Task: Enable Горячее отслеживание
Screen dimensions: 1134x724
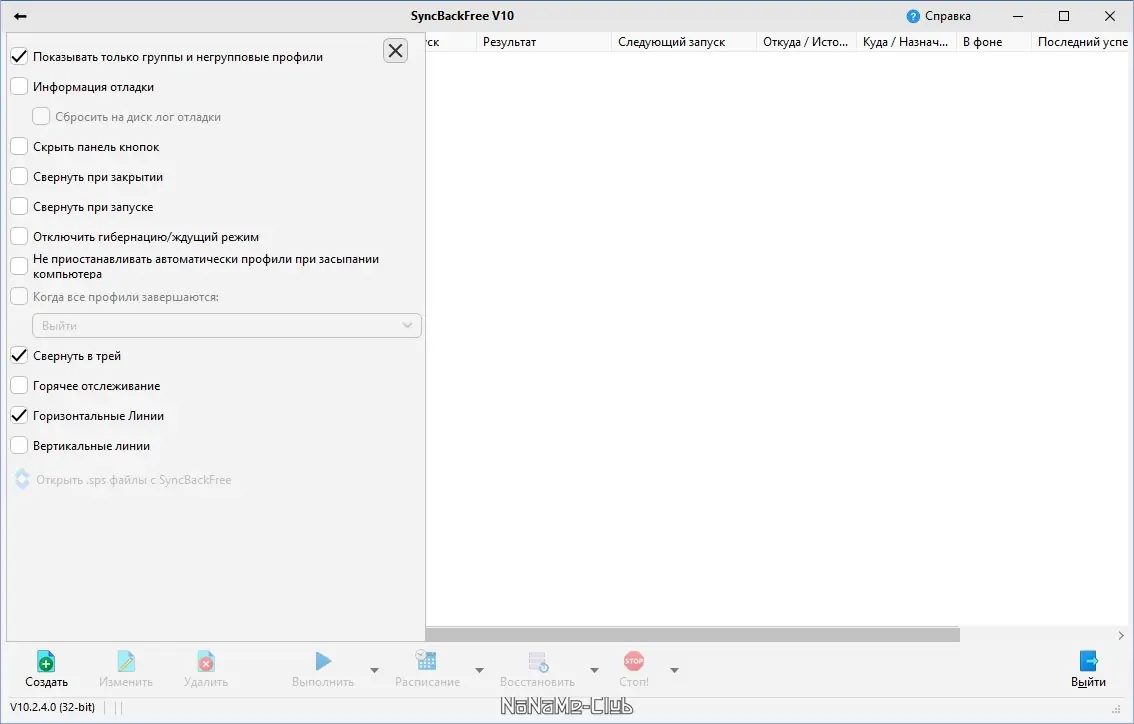Action: [19, 386]
